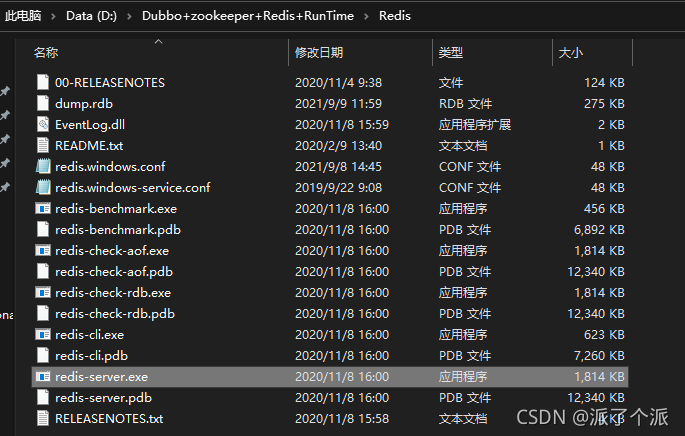The width and height of the screenshot is (685, 436).
Task: Click the 应用程序扩展 type cell
Action: click(474, 125)
